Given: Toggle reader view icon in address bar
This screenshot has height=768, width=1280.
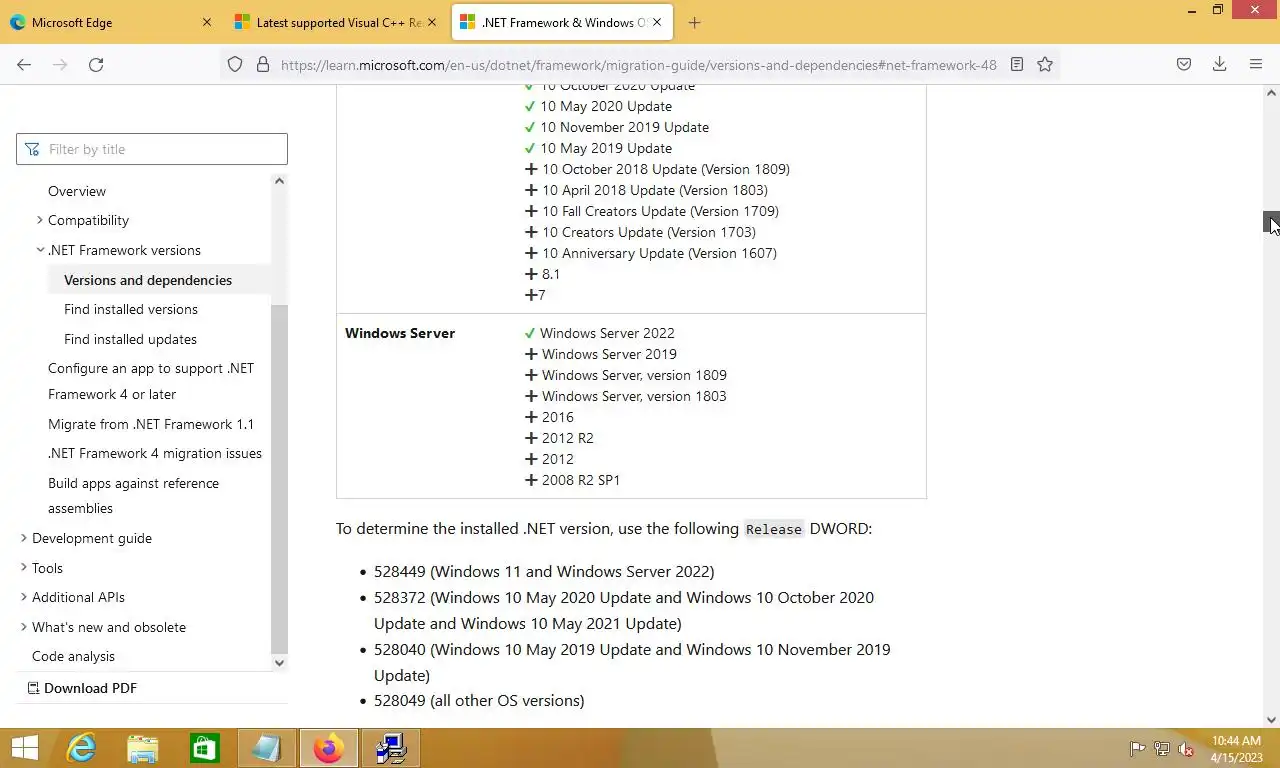Looking at the screenshot, I should 1017,64.
